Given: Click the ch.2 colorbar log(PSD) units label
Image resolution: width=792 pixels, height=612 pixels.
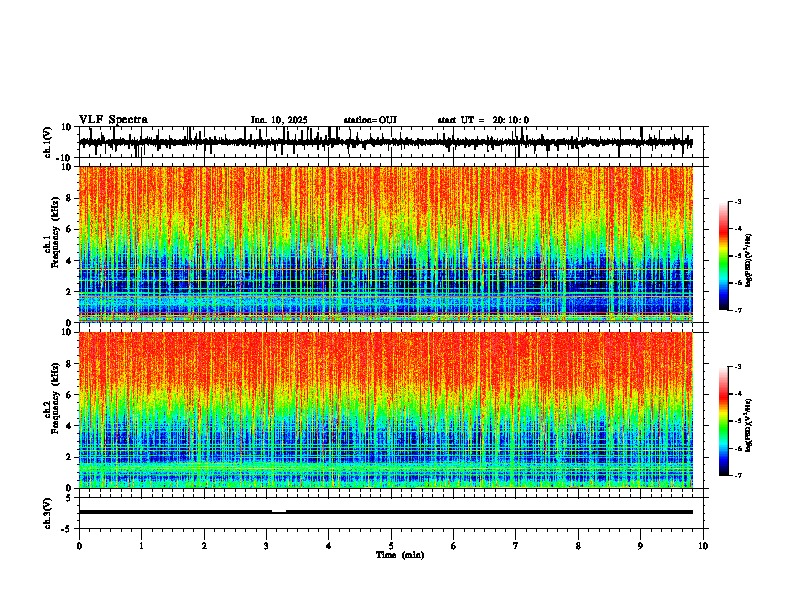Looking at the screenshot, I should tap(749, 425).
